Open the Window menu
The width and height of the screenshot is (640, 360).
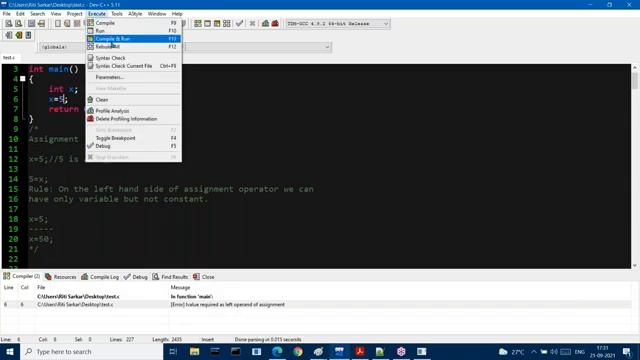coord(157,14)
